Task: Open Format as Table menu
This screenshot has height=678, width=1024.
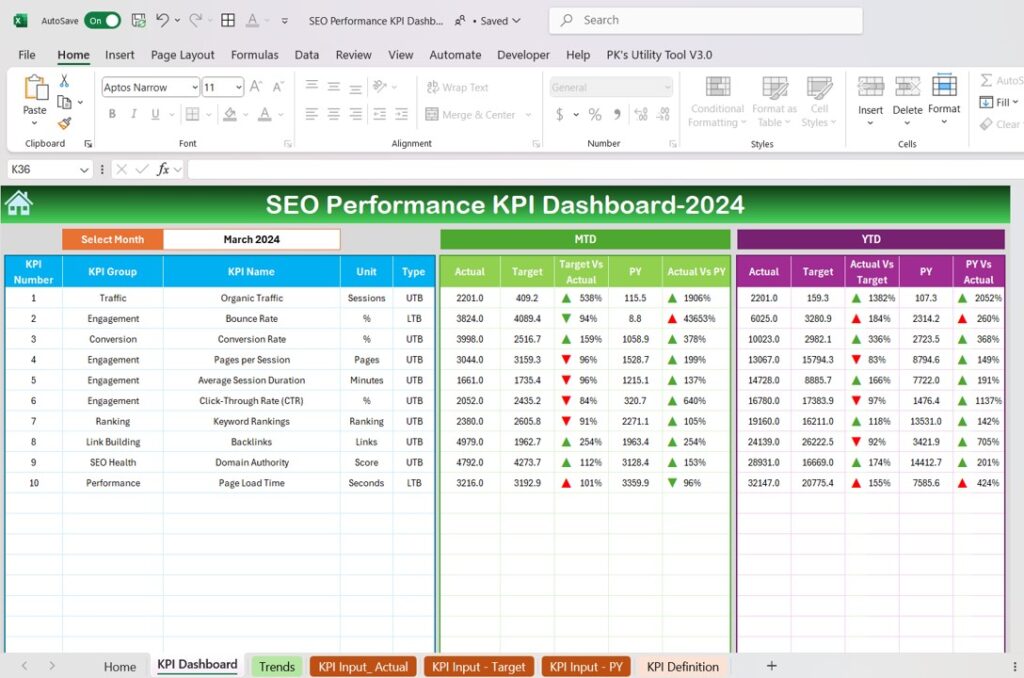Action: [x=775, y=102]
